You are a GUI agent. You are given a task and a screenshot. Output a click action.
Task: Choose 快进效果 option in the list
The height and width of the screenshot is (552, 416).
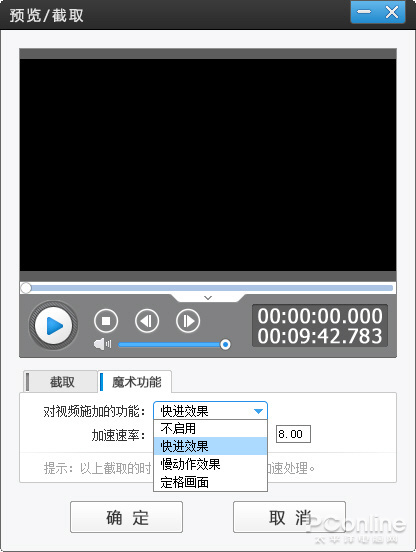210,446
